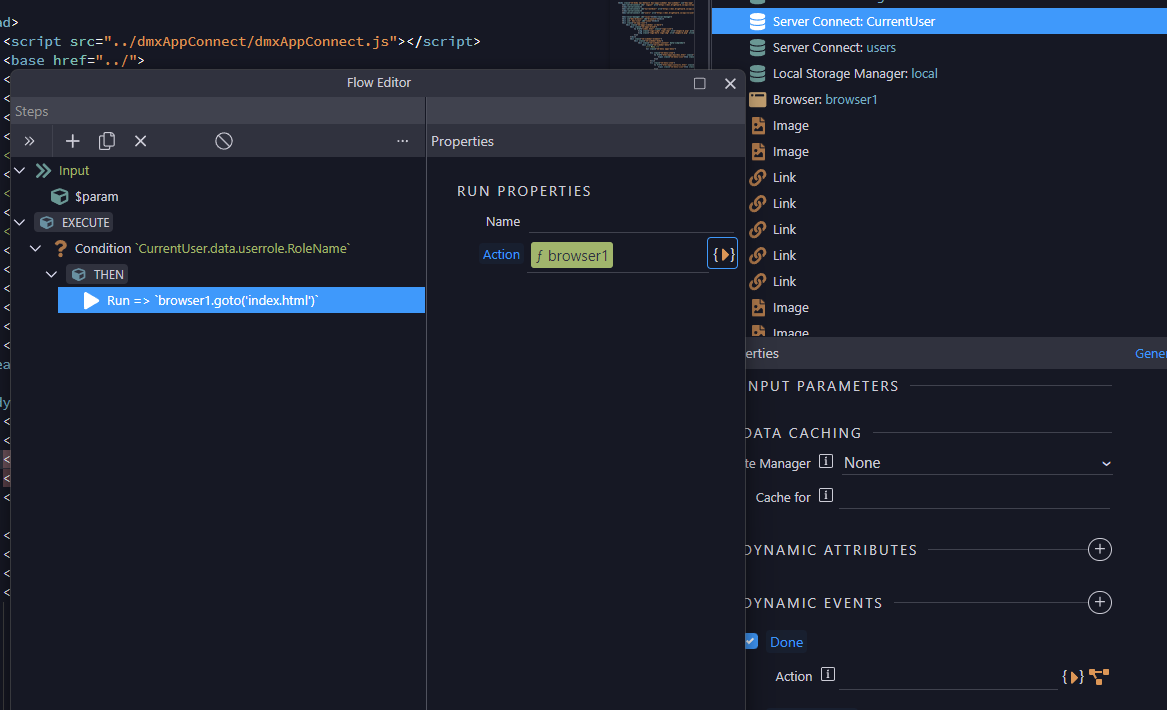Viewport: 1167px width, 710px height.
Task: Uncheck the Done event checkbox
Action: coord(750,641)
